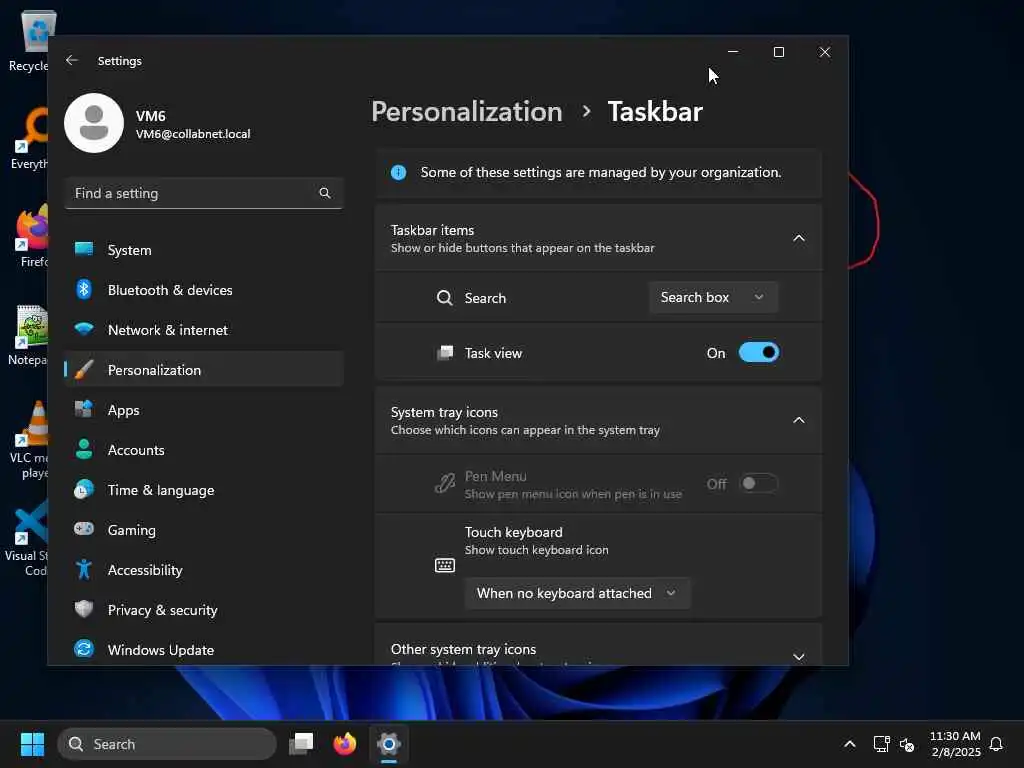Click the Apps icon in sidebar
Image resolution: width=1024 pixels, height=768 pixels.
tap(84, 409)
